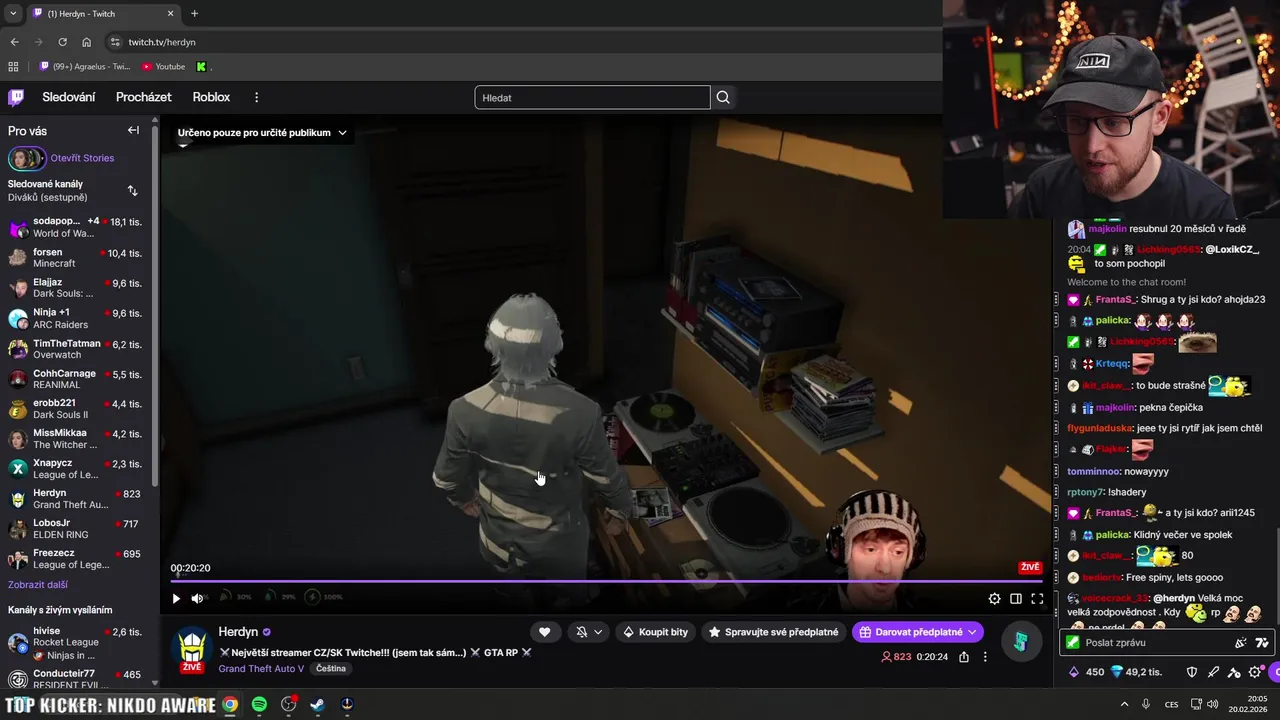Click Darovat předplatné button
This screenshot has height=720, width=1280.
pos(918,632)
